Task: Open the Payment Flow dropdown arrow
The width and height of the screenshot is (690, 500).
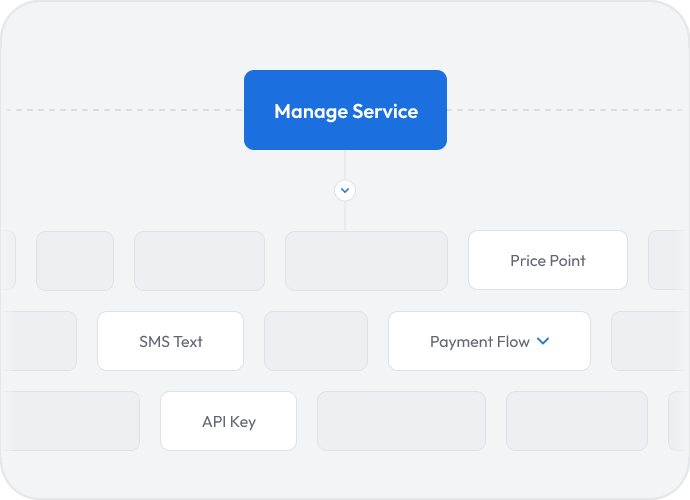Action: click(543, 341)
